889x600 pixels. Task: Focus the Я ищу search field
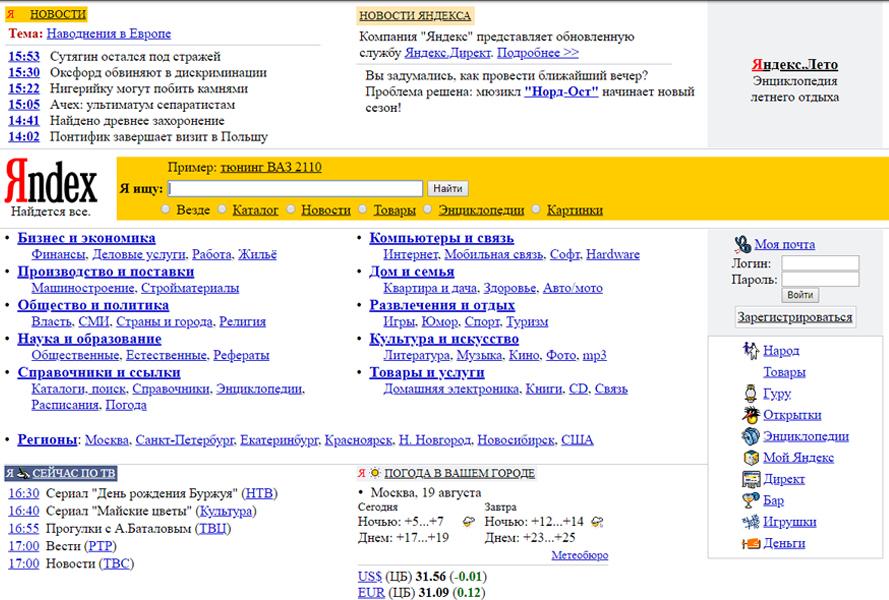tap(295, 188)
